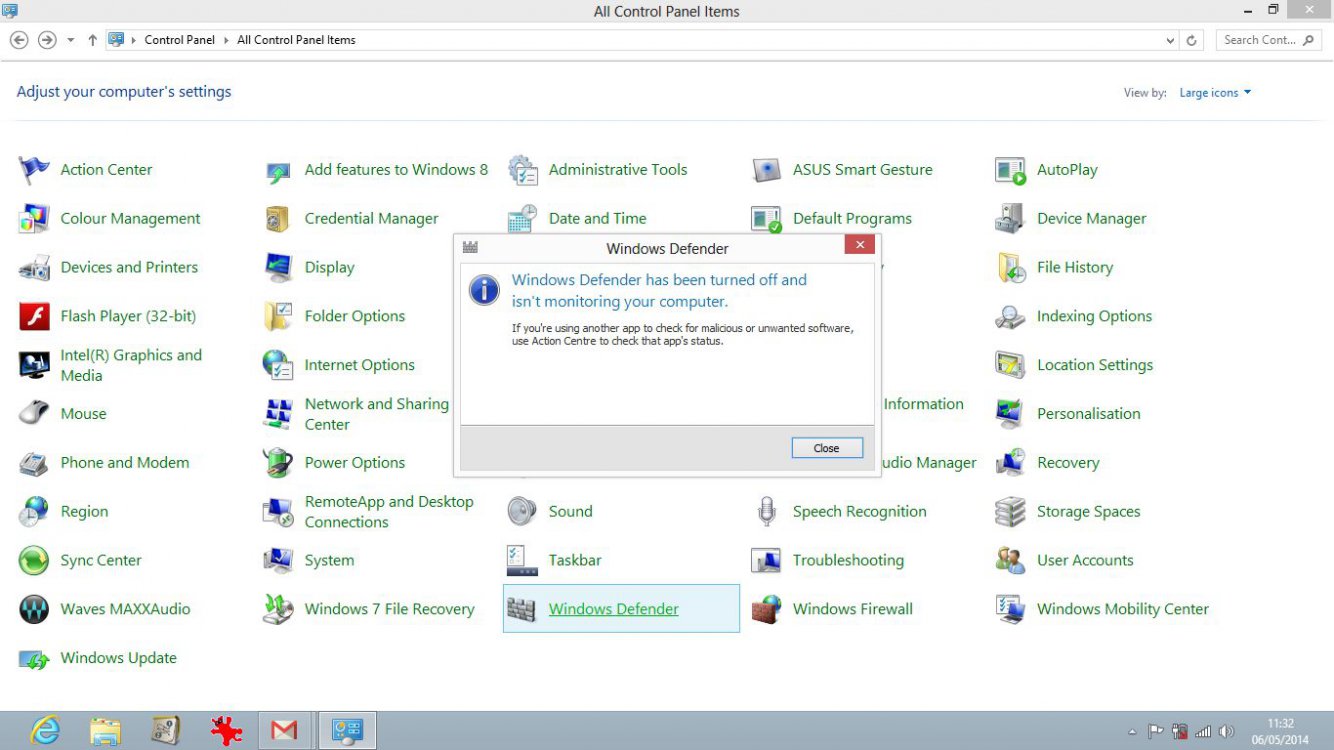This screenshot has height=750, width=1334.
Task: Open the Windows Firewall icon
Action: tap(766, 609)
